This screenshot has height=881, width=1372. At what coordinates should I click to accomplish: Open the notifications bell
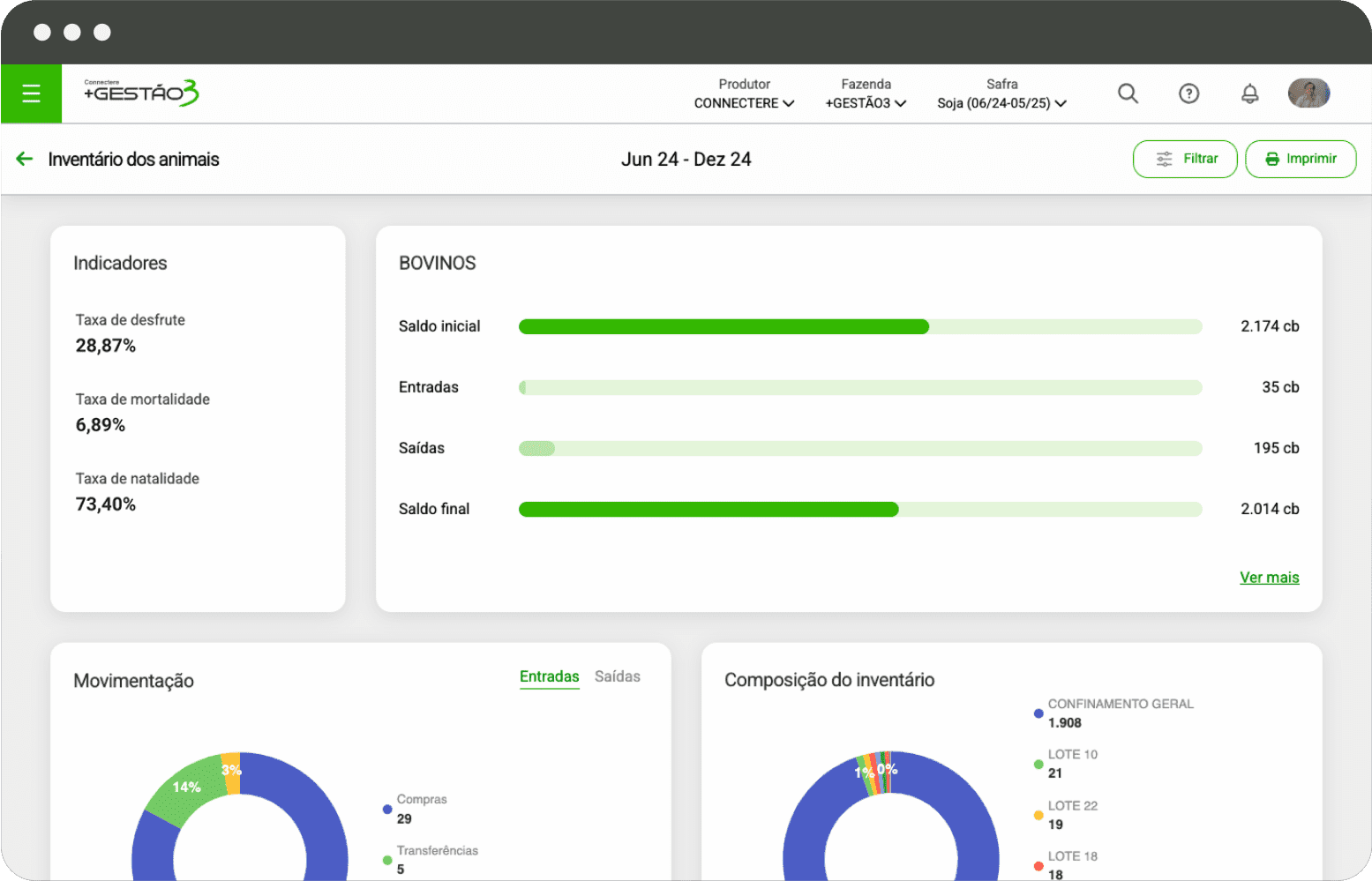coord(1249,93)
